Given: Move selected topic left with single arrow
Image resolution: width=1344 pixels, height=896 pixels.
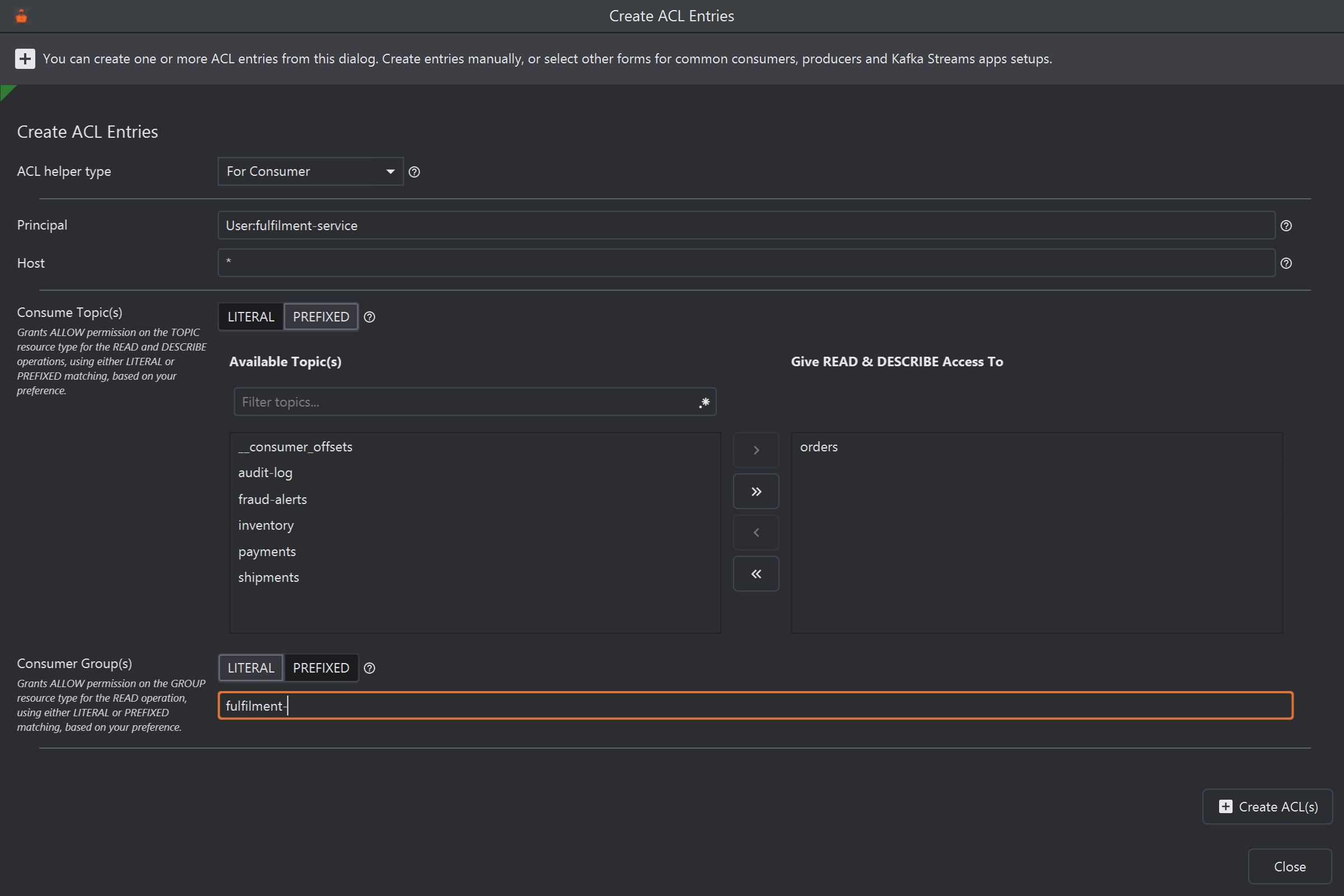Looking at the screenshot, I should pyautogui.click(x=756, y=533).
